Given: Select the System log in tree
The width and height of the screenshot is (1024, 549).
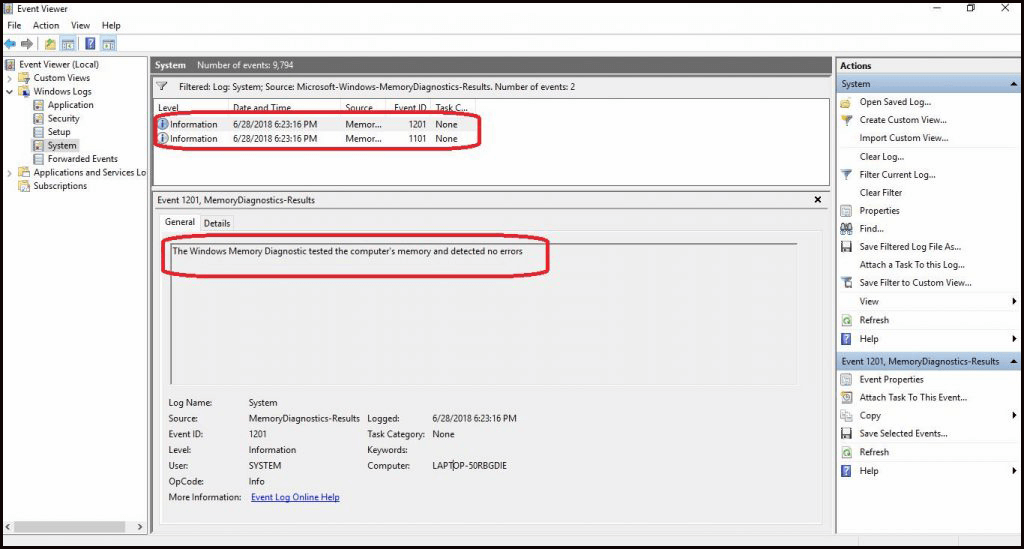Looking at the screenshot, I should (x=62, y=146).
